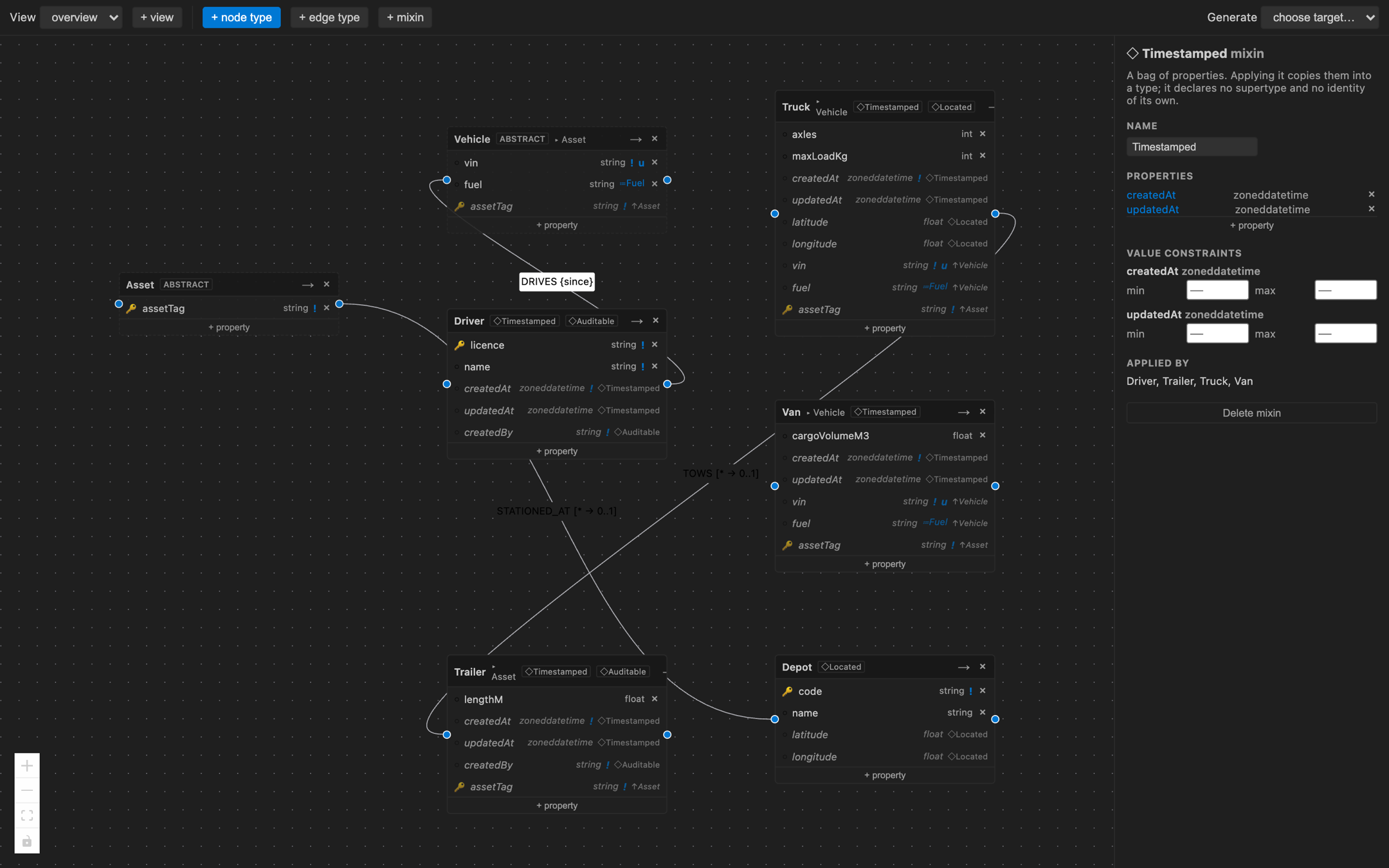Click the updatedAt max constraint field

[1345, 333]
